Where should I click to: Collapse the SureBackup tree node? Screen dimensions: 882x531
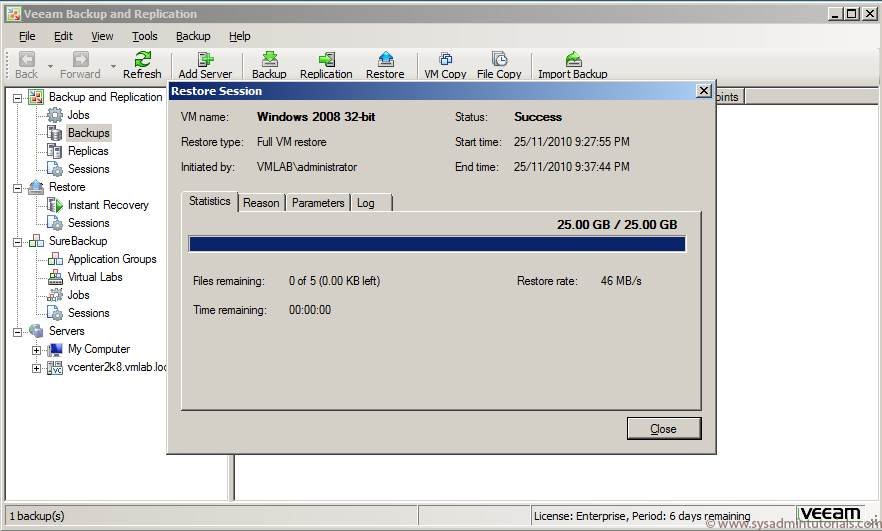click(x=17, y=242)
